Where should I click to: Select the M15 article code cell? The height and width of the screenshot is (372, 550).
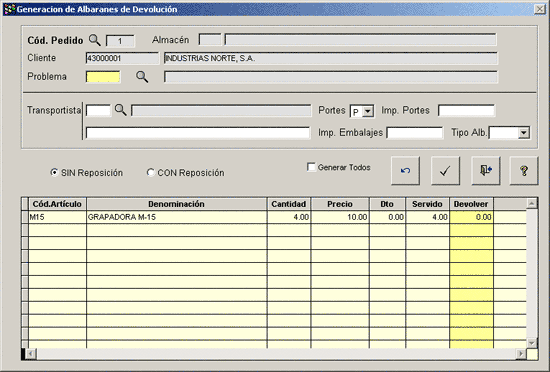click(57, 217)
